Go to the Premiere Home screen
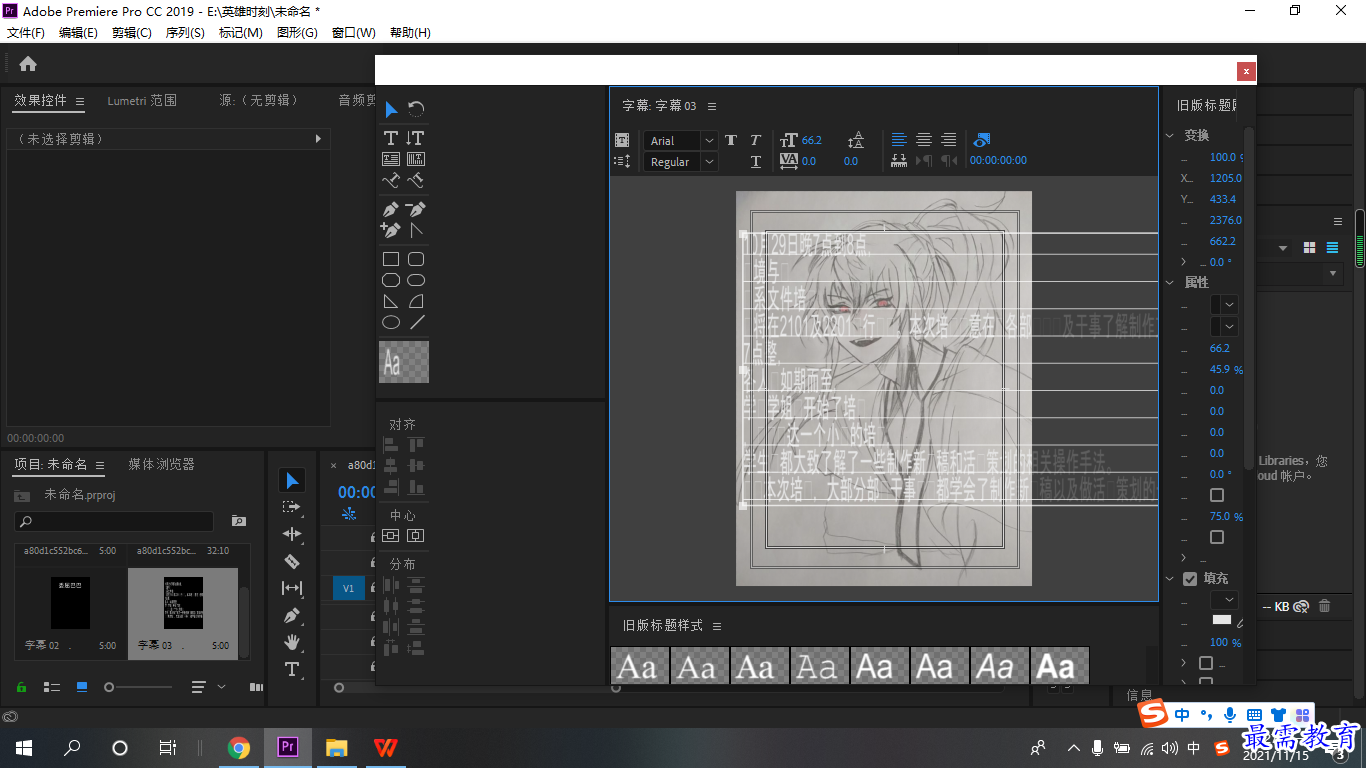Image resolution: width=1366 pixels, height=768 pixels. [x=28, y=64]
